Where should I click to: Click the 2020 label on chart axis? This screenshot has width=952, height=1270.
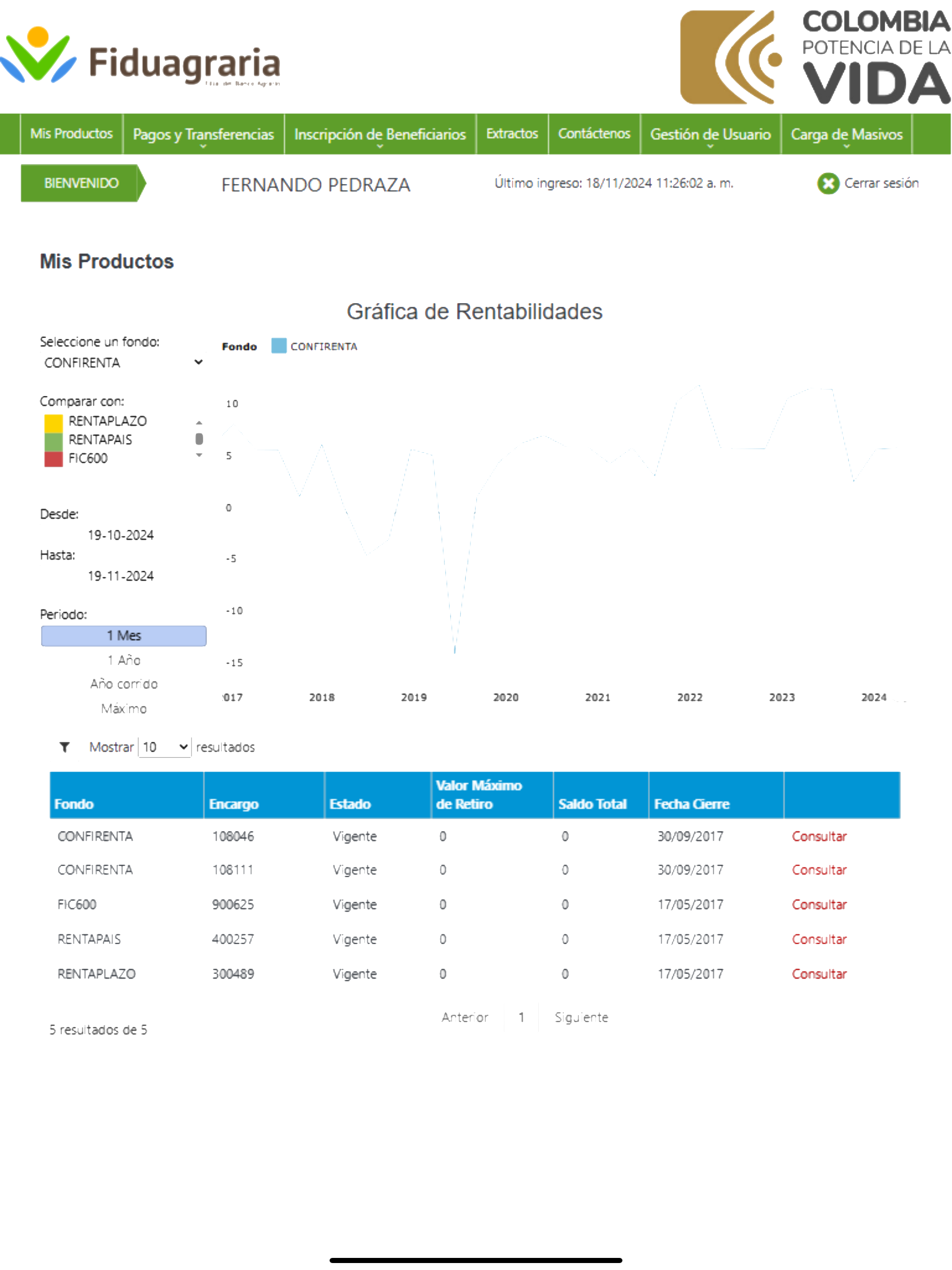click(x=506, y=697)
